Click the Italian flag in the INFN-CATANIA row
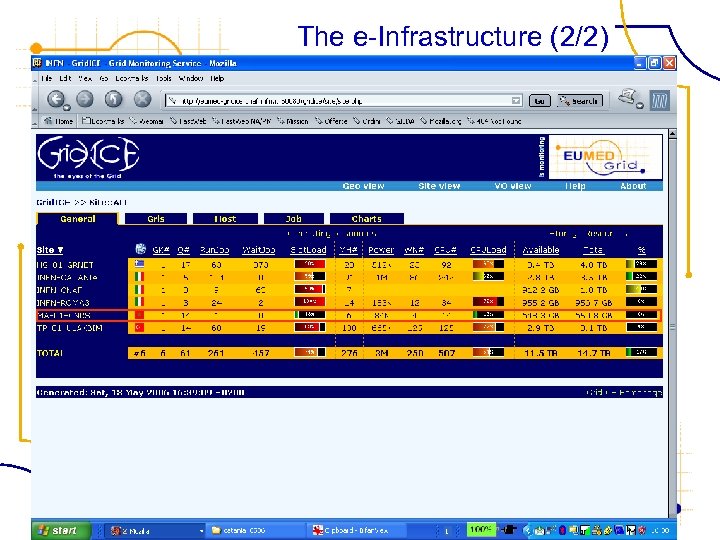Viewport: 720px width, 540px height. (x=139, y=277)
